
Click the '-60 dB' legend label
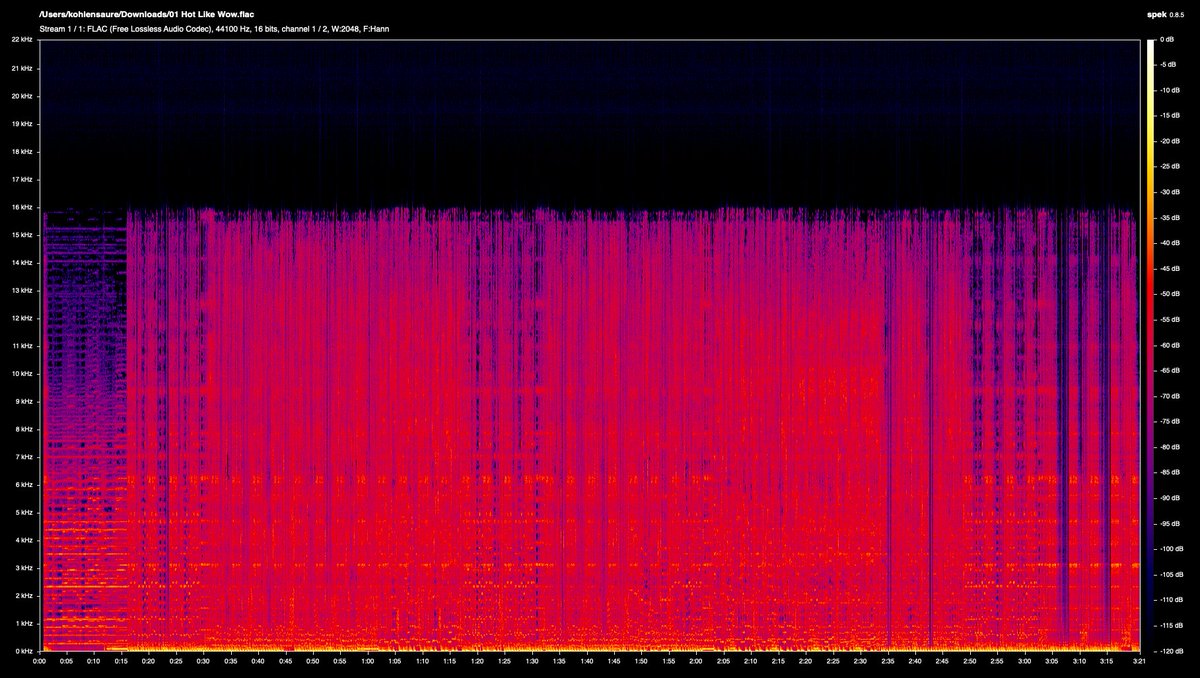point(1170,345)
